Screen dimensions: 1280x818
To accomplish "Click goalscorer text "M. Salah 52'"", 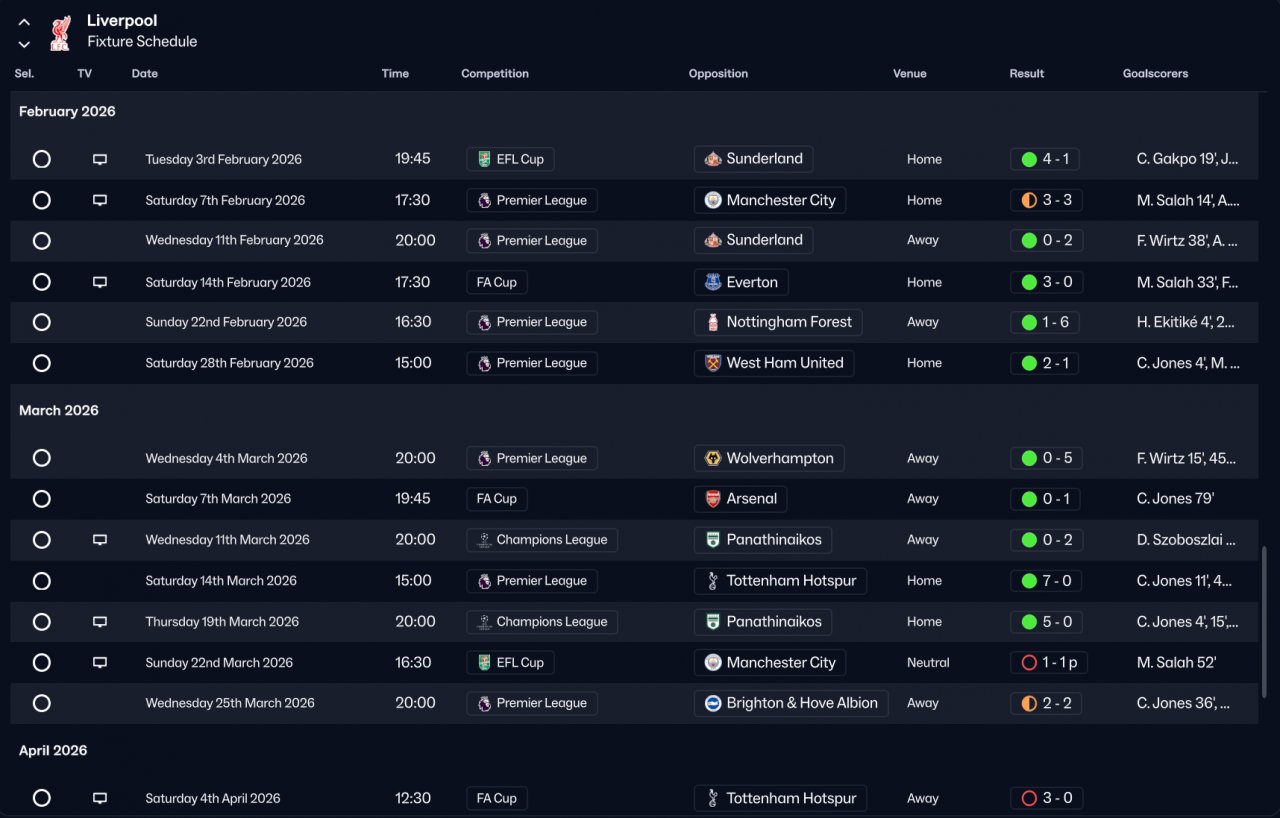I will (x=1176, y=662).
